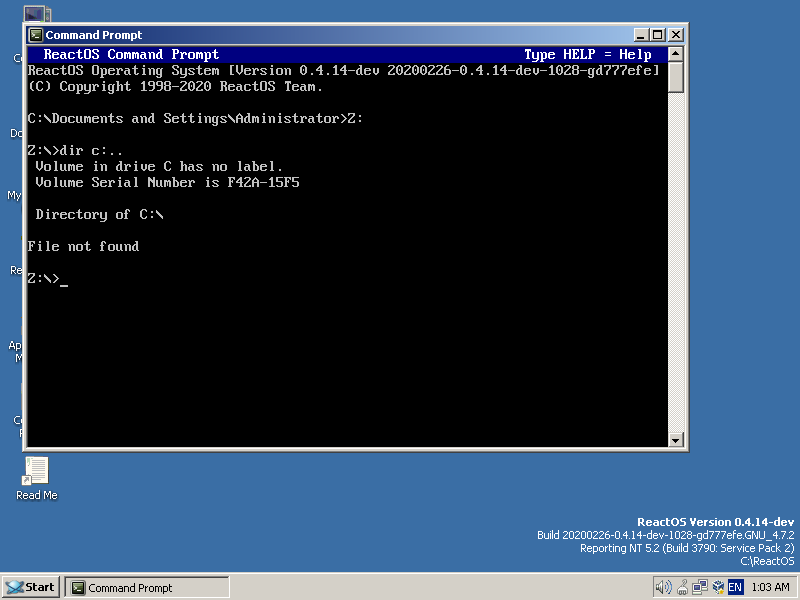800x600 pixels.
Task: Click the 'Volume in drive C has no label' line
Action: pyautogui.click(x=159, y=166)
